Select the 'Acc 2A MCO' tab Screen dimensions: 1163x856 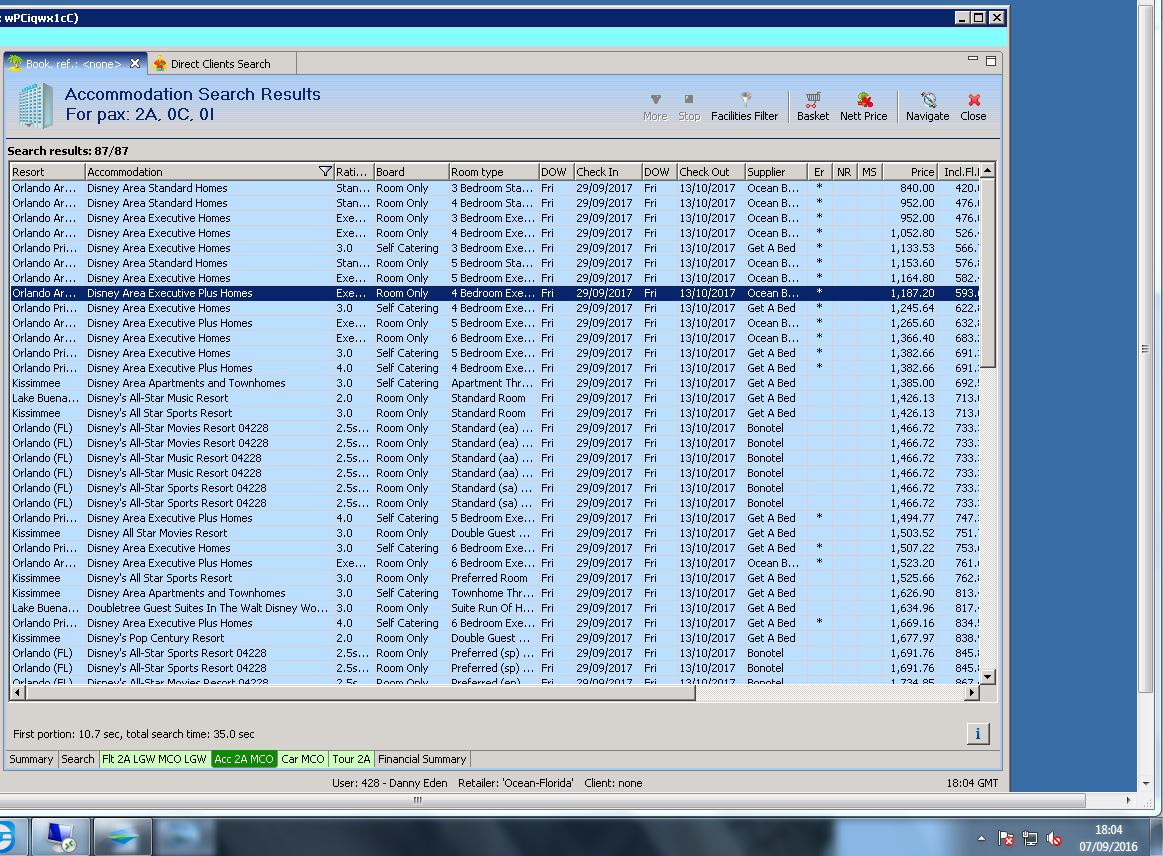pyautogui.click(x=244, y=759)
